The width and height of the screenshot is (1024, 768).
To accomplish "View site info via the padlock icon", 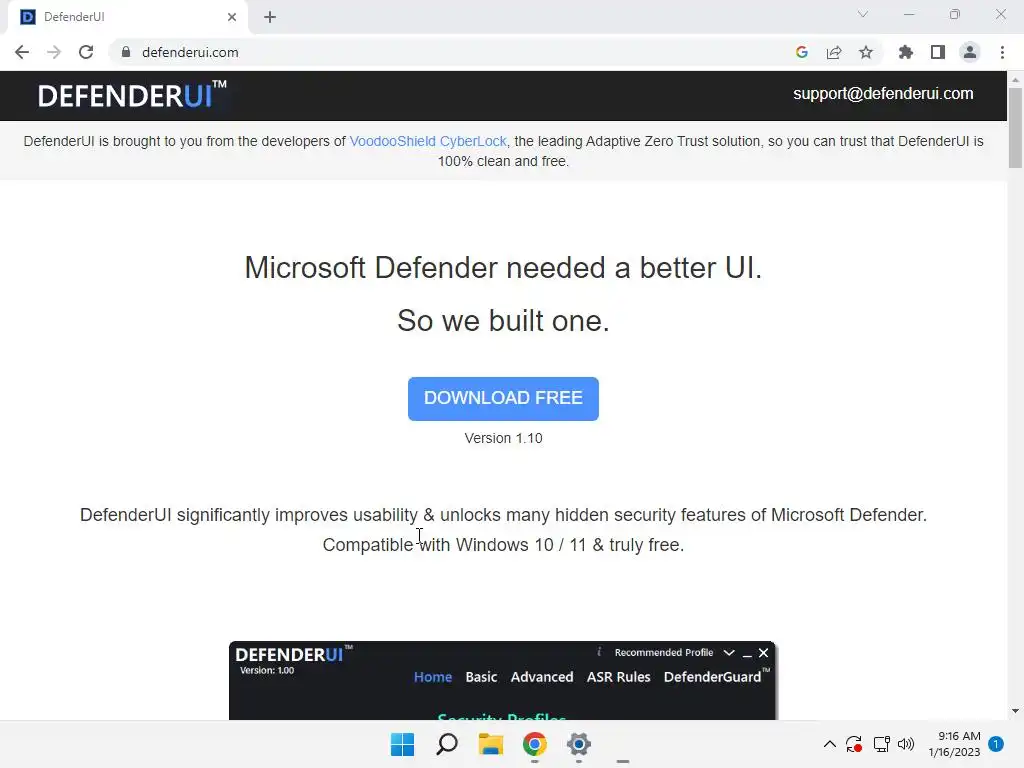I will coord(126,52).
